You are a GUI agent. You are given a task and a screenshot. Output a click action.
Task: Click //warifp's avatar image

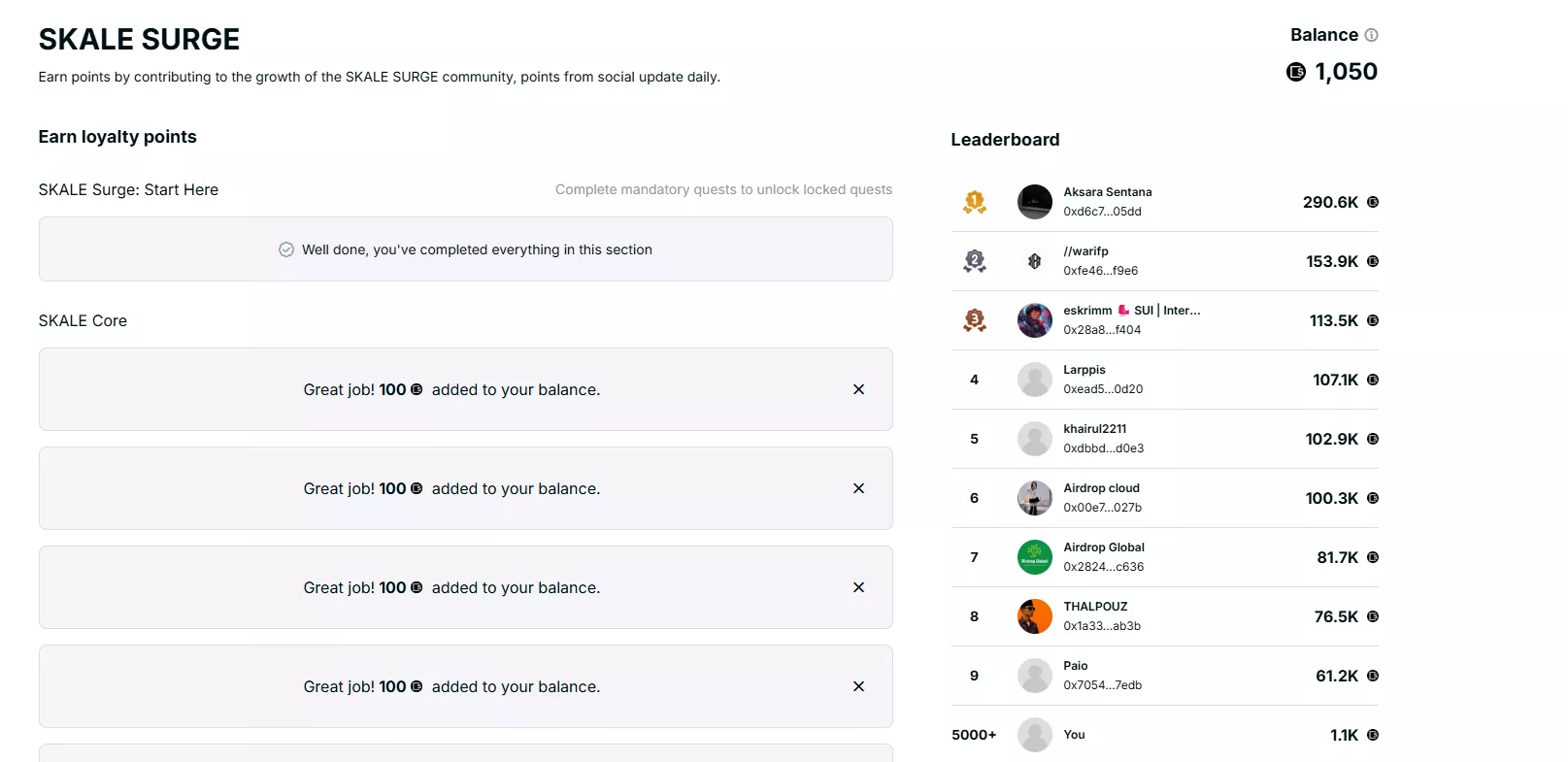[x=1034, y=261]
